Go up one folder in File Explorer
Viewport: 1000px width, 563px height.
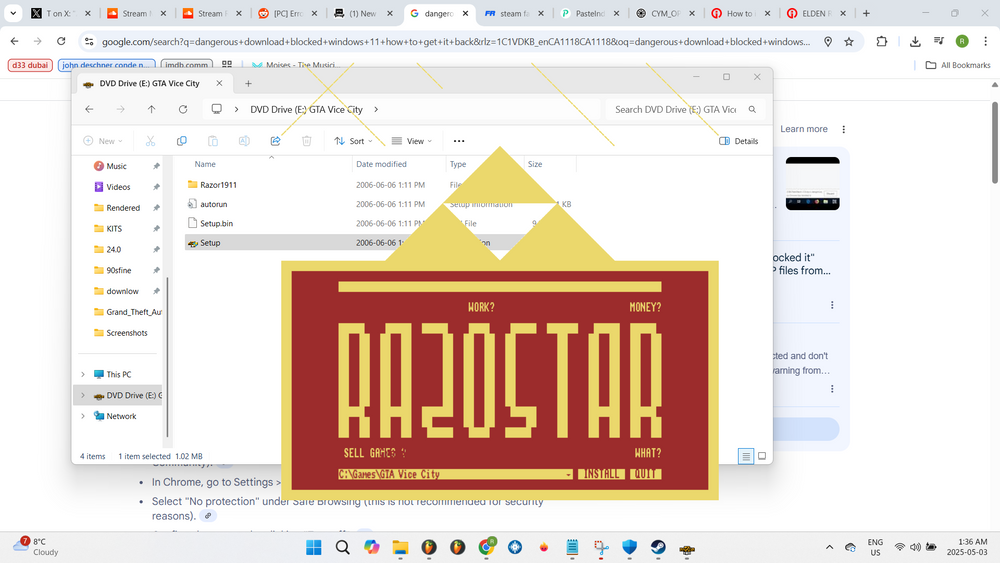pos(152,109)
